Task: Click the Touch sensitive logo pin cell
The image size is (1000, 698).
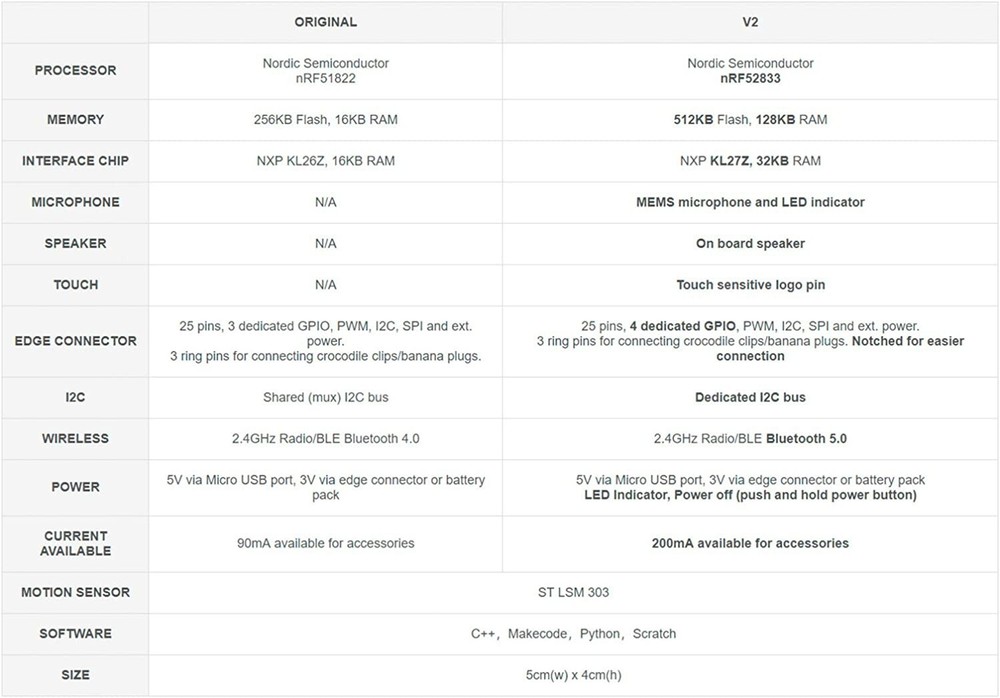Action: point(750,285)
